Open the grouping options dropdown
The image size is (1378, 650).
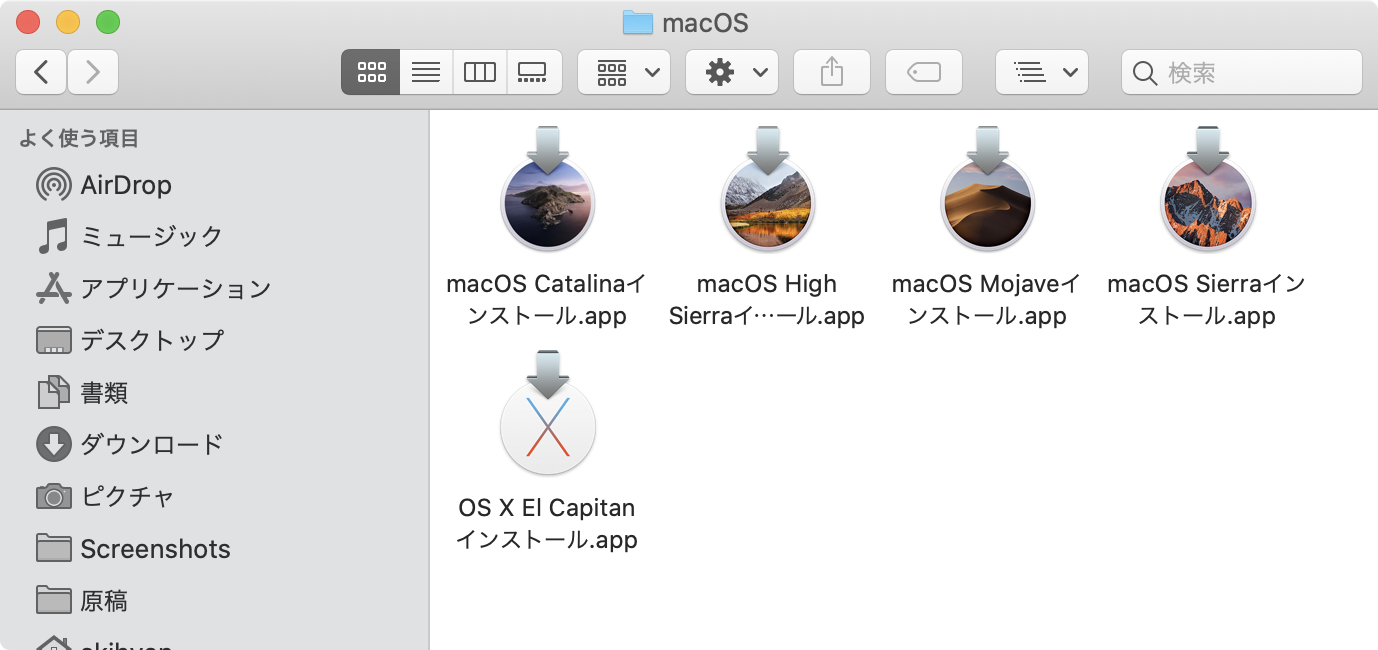pyautogui.click(x=623, y=71)
